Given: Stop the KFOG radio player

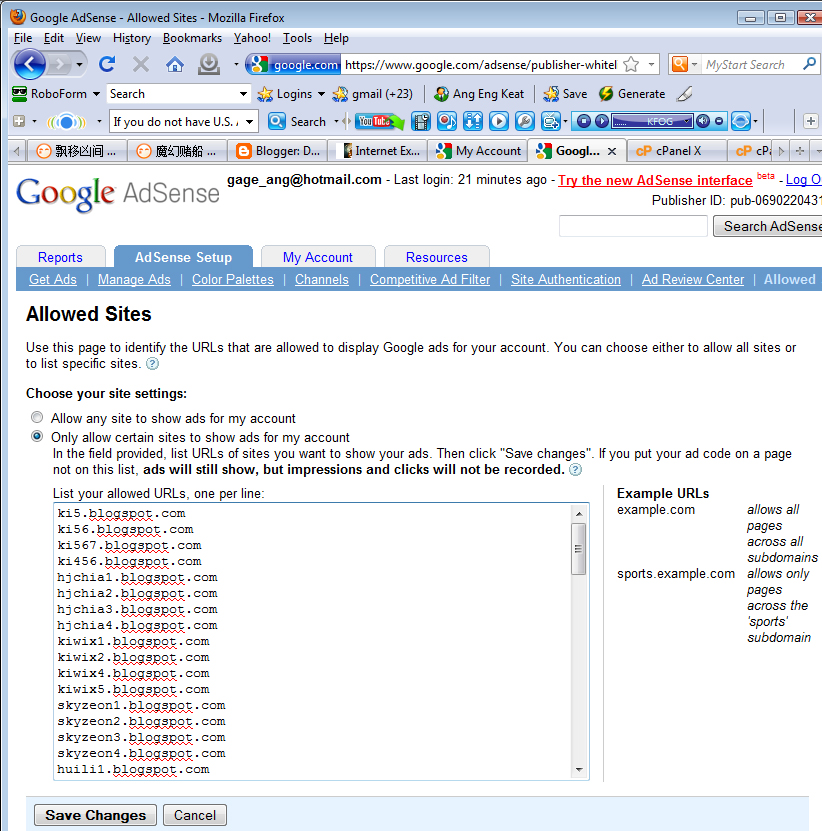Looking at the screenshot, I should (x=584, y=121).
